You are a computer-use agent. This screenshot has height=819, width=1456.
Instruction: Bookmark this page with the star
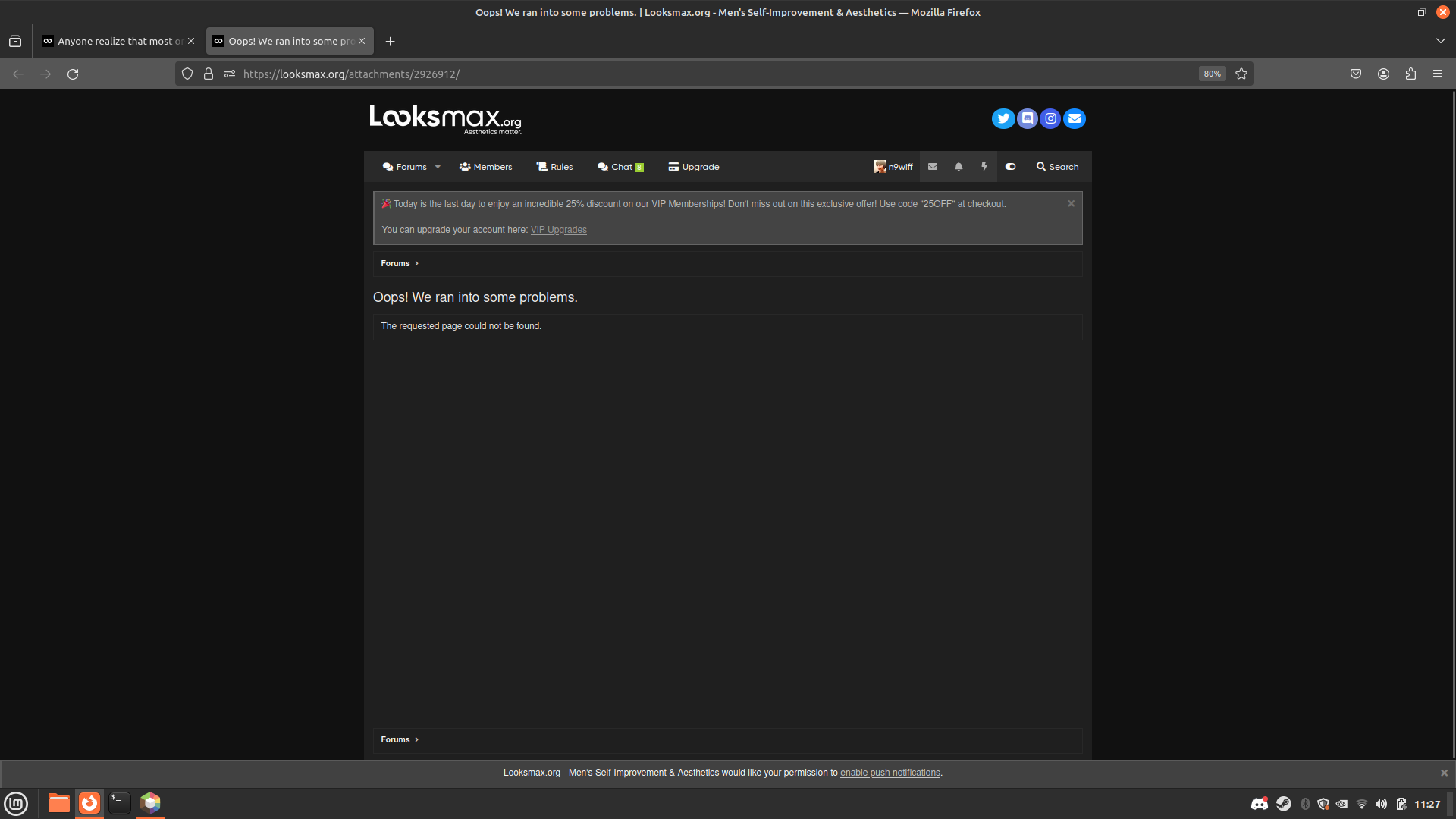pyautogui.click(x=1241, y=74)
